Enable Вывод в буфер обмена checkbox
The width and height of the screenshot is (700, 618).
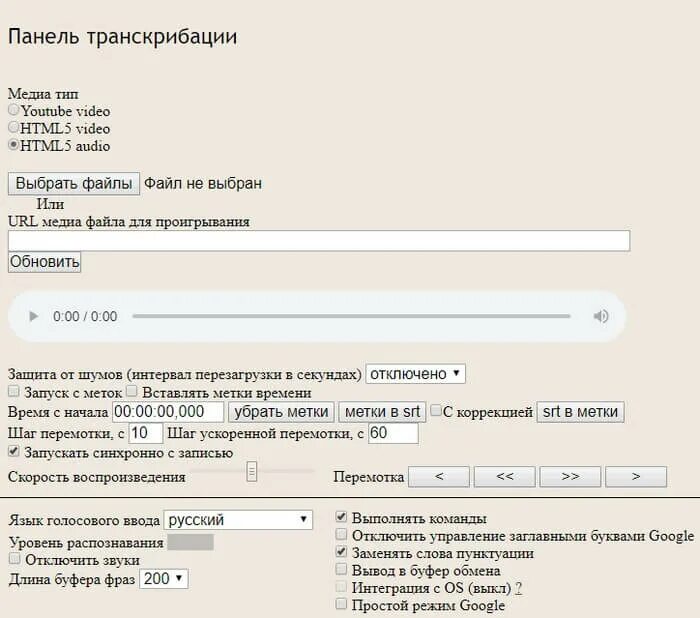tap(341, 569)
